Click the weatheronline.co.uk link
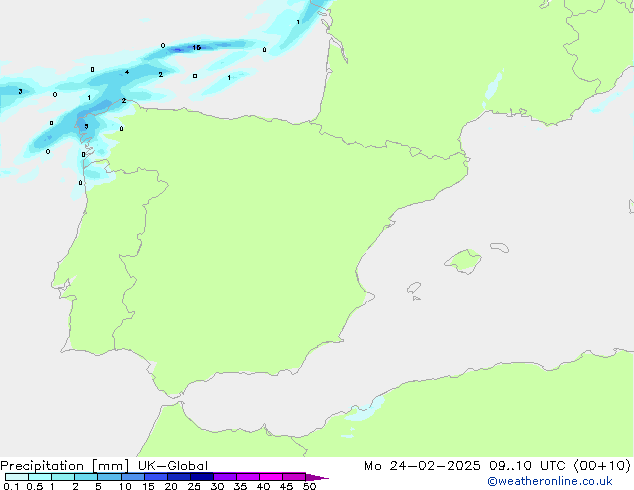Image resolution: width=634 pixels, height=490 pixels. tap(550, 481)
